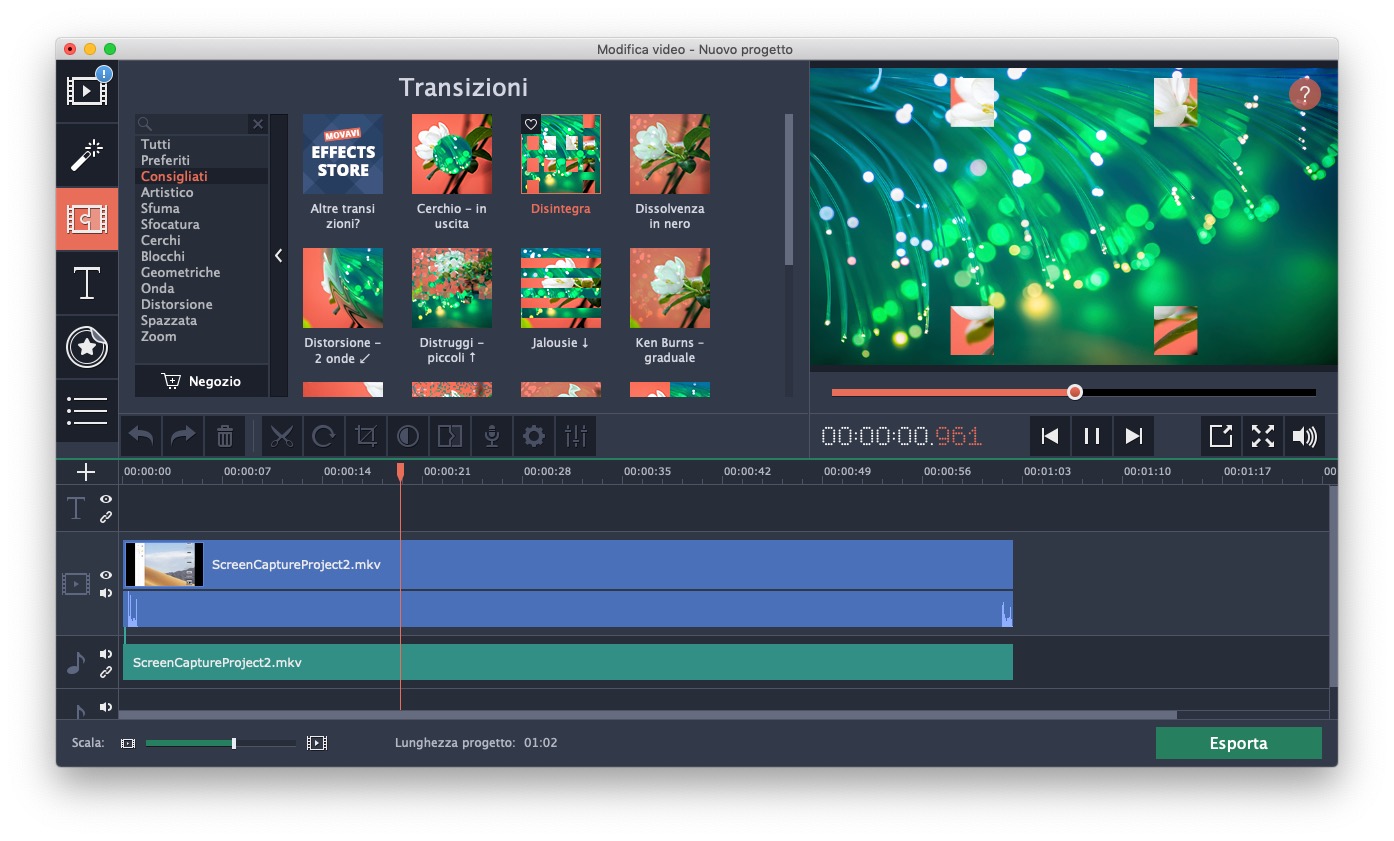
Task: Toggle link icon on the title track
Action: [x=106, y=517]
